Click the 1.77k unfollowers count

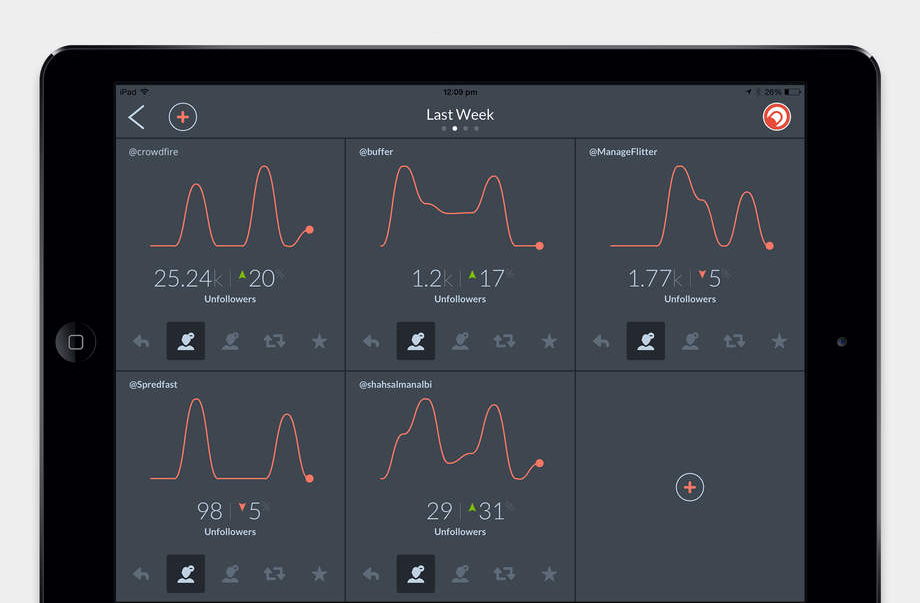pyautogui.click(x=655, y=279)
